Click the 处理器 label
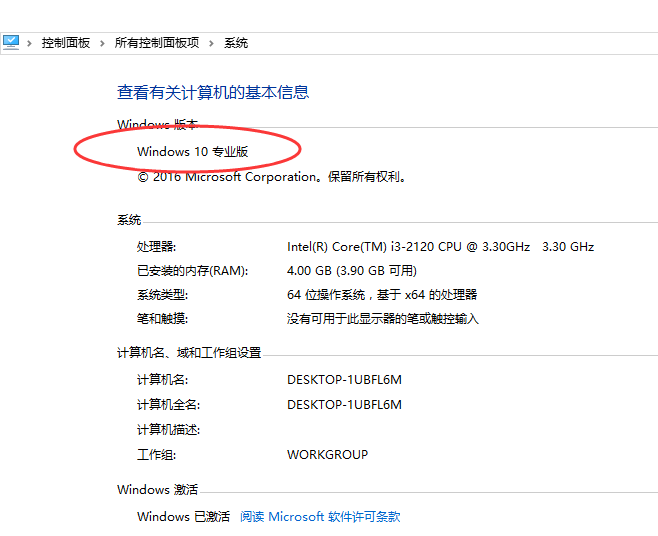The height and width of the screenshot is (536, 658). pyautogui.click(x=157, y=247)
